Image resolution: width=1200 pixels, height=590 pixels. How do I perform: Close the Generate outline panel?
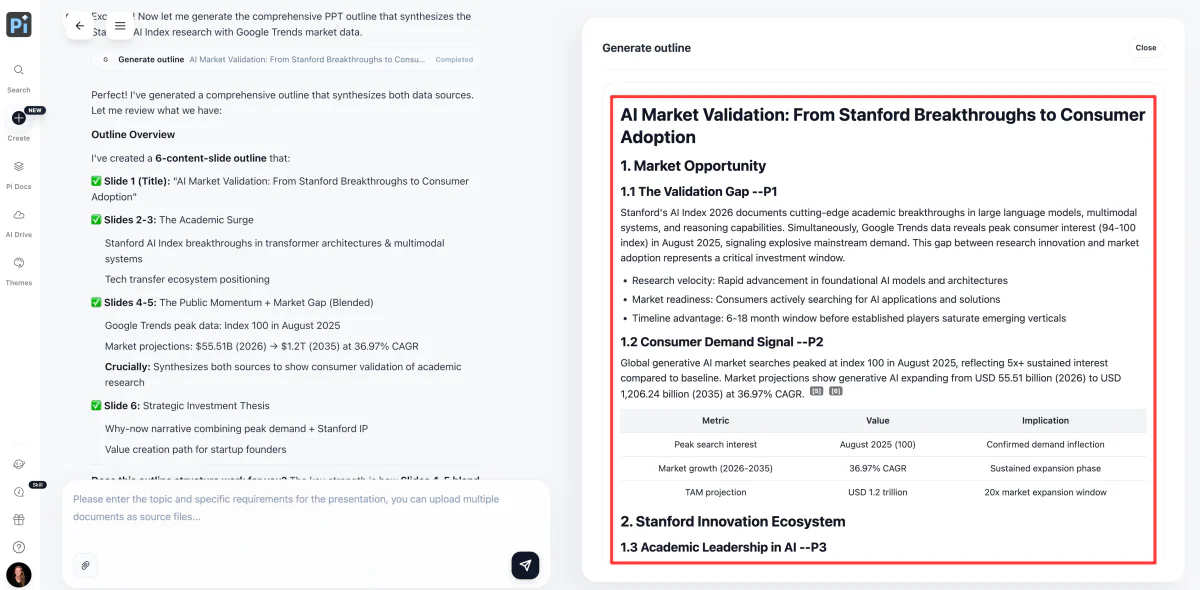(x=1146, y=48)
